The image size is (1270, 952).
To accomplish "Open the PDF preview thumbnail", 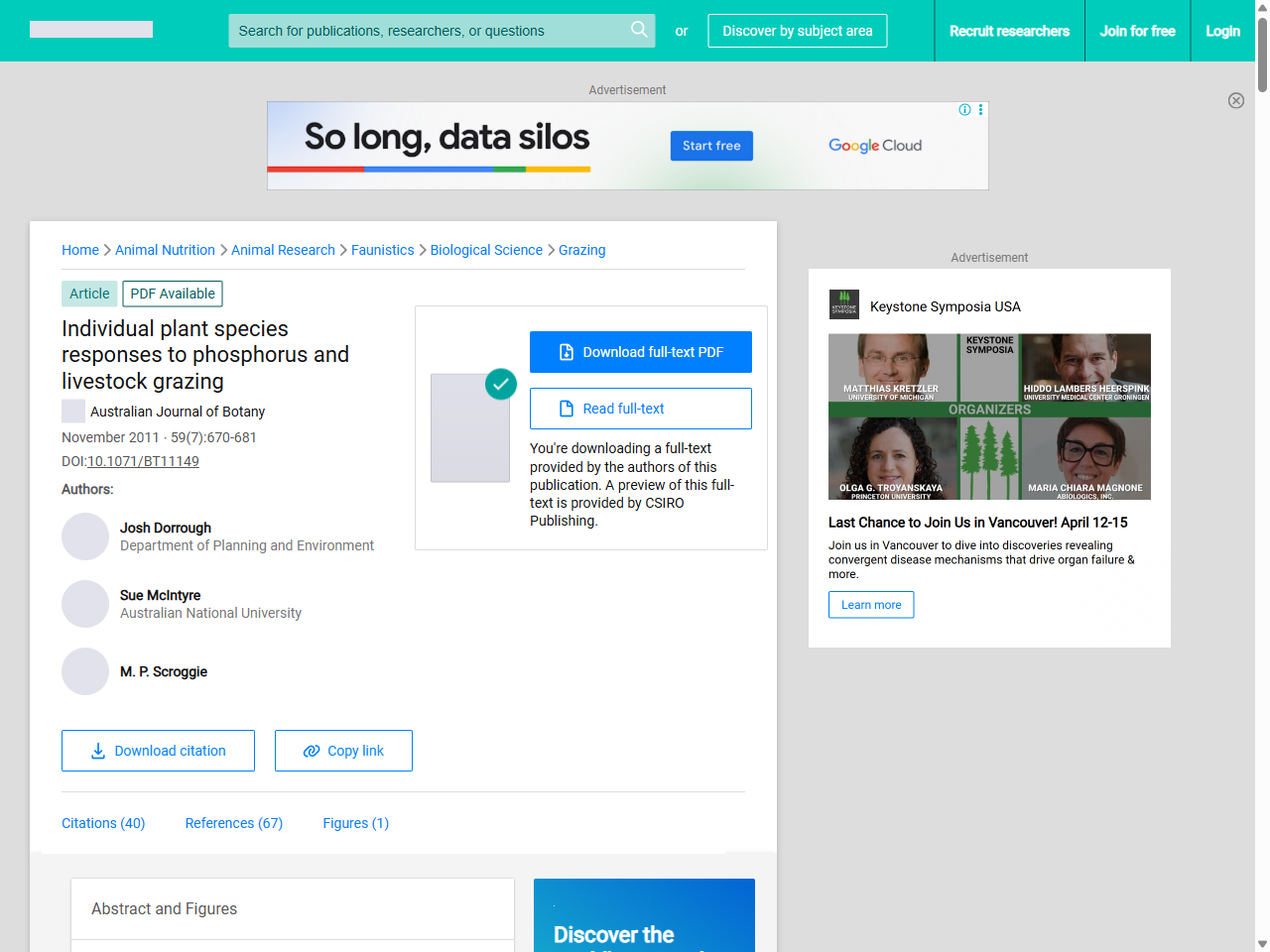I will point(470,427).
